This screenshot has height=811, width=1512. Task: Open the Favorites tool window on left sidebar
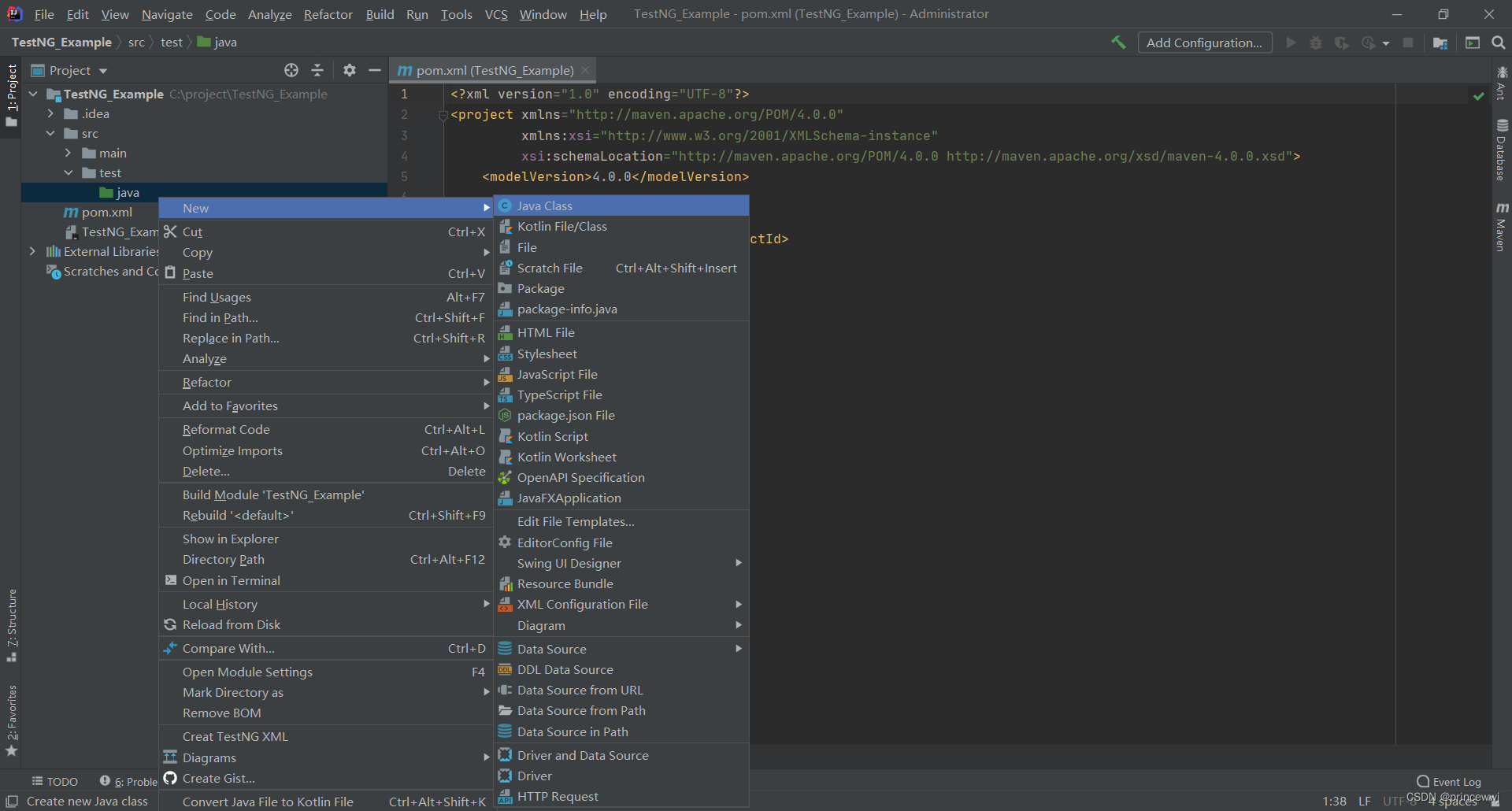point(12,720)
